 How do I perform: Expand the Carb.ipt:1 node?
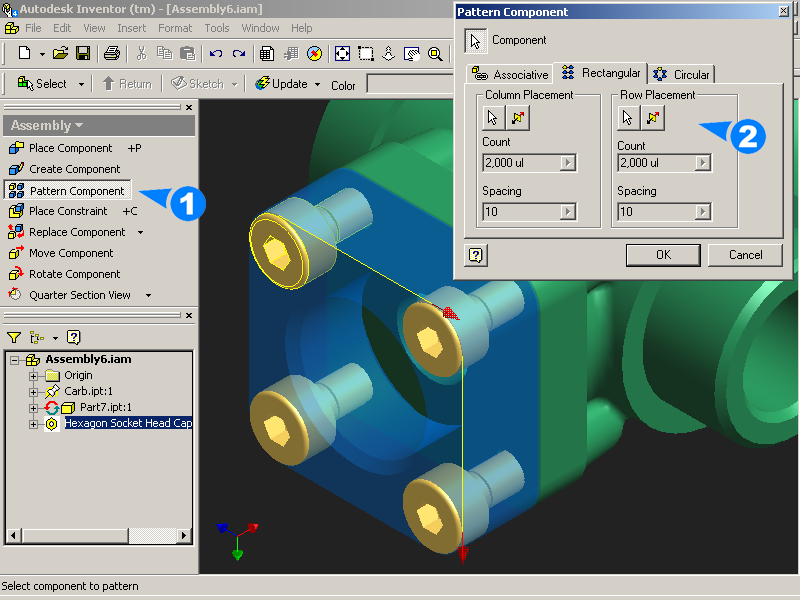click(x=33, y=392)
